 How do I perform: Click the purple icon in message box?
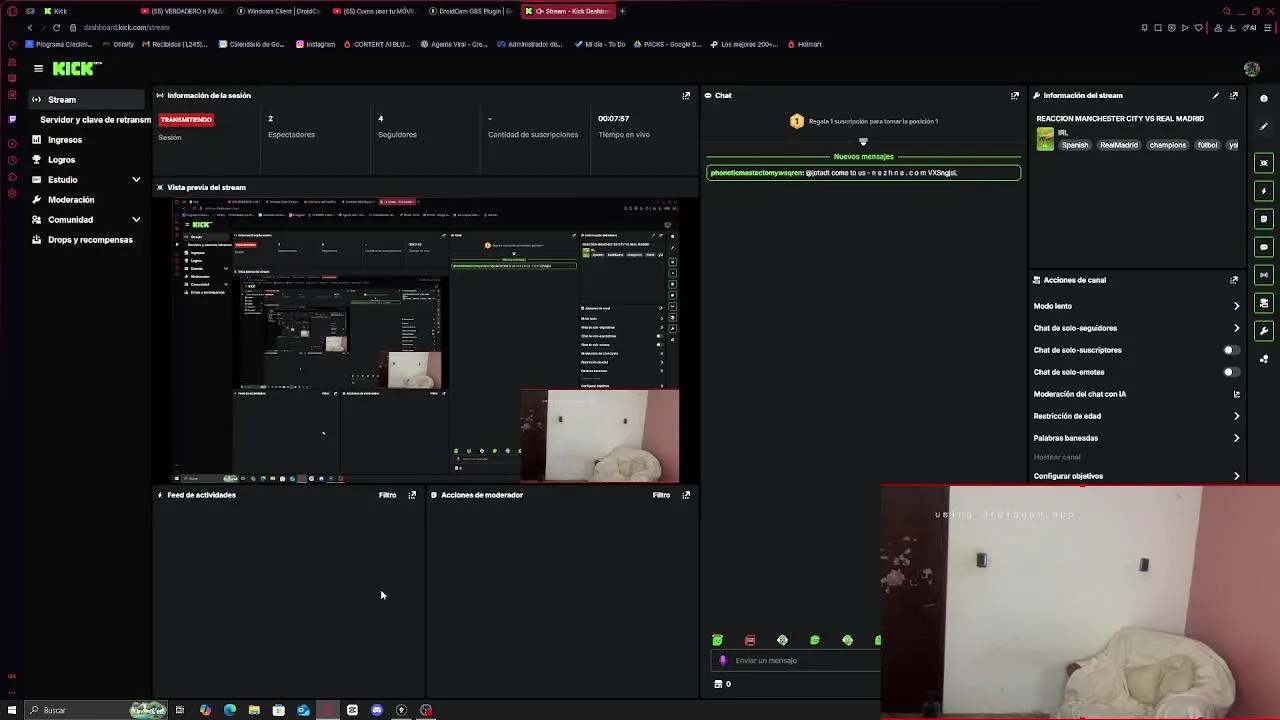[x=723, y=661]
